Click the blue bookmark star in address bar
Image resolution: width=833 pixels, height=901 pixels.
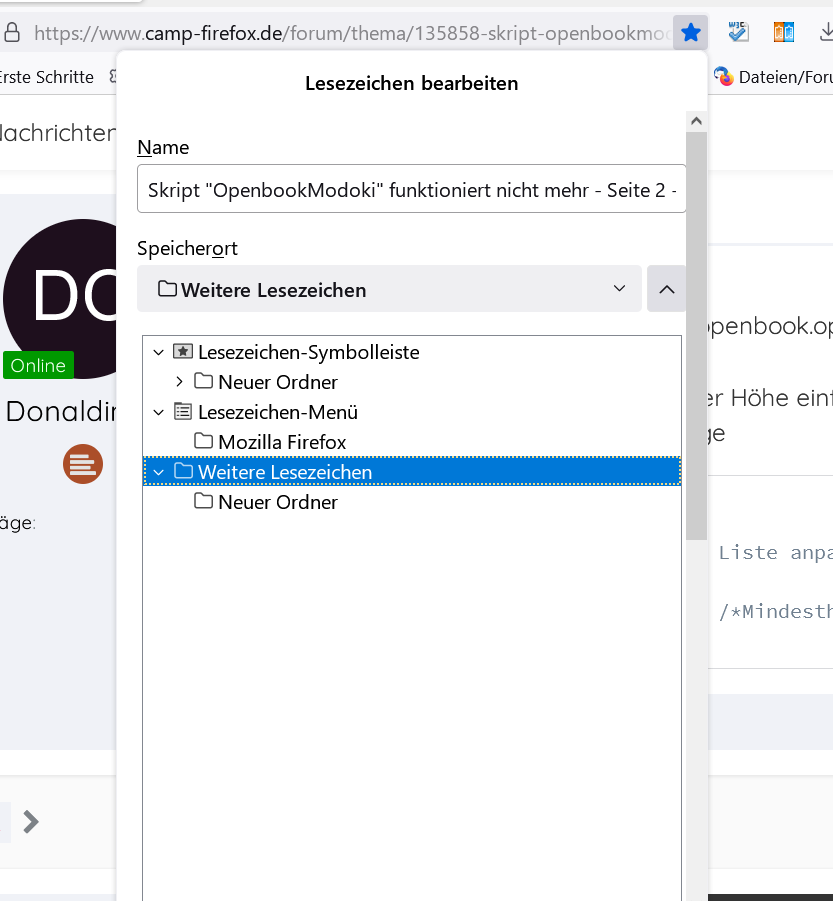tap(690, 33)
